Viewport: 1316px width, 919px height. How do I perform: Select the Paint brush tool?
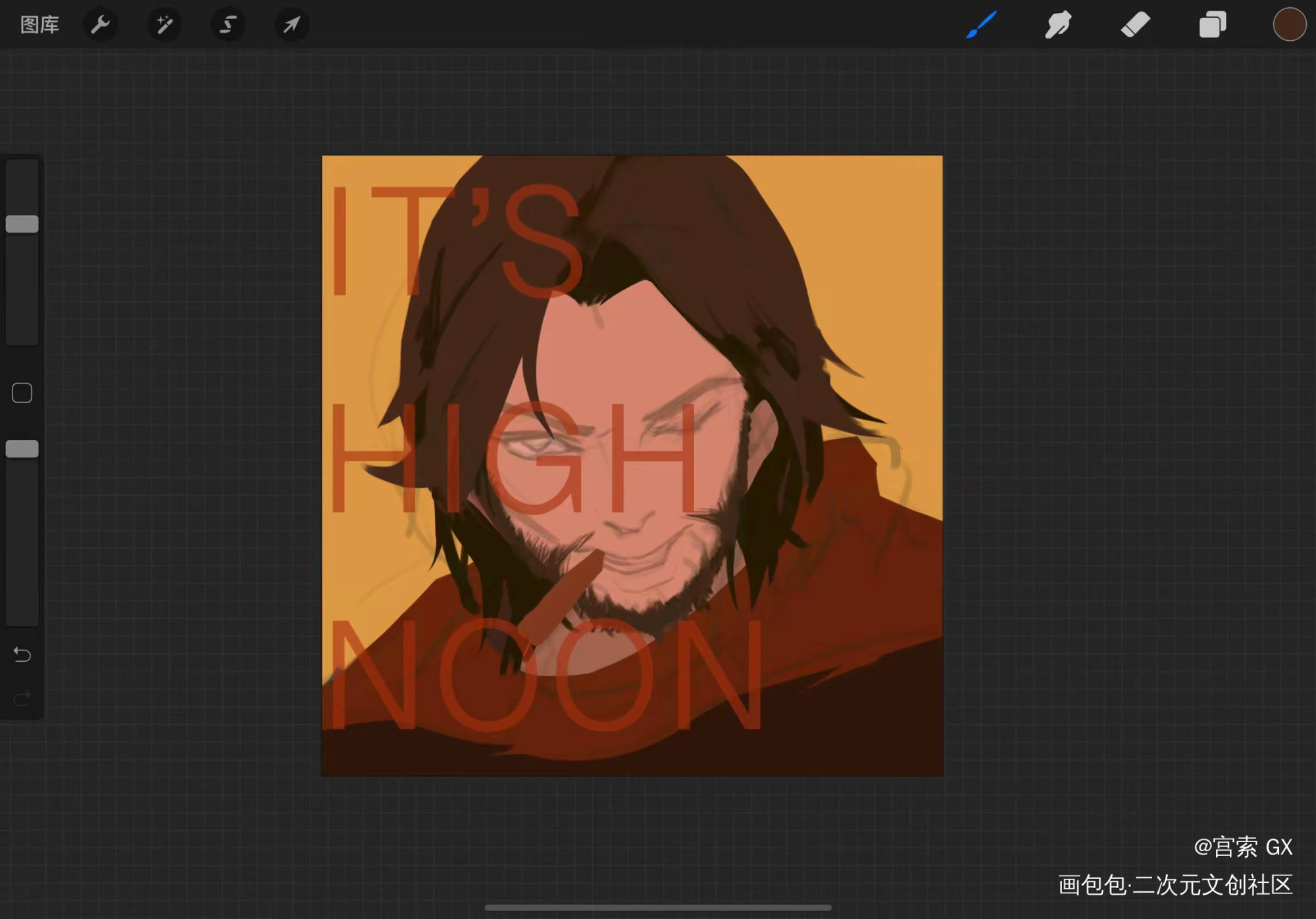981,25
